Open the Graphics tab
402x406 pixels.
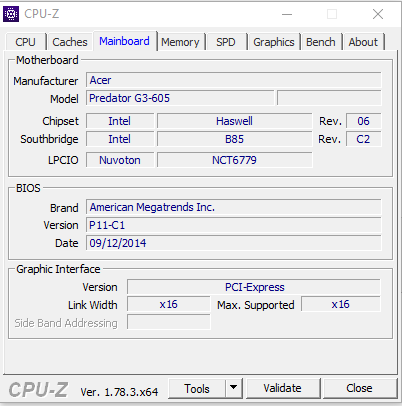[274, 42]
